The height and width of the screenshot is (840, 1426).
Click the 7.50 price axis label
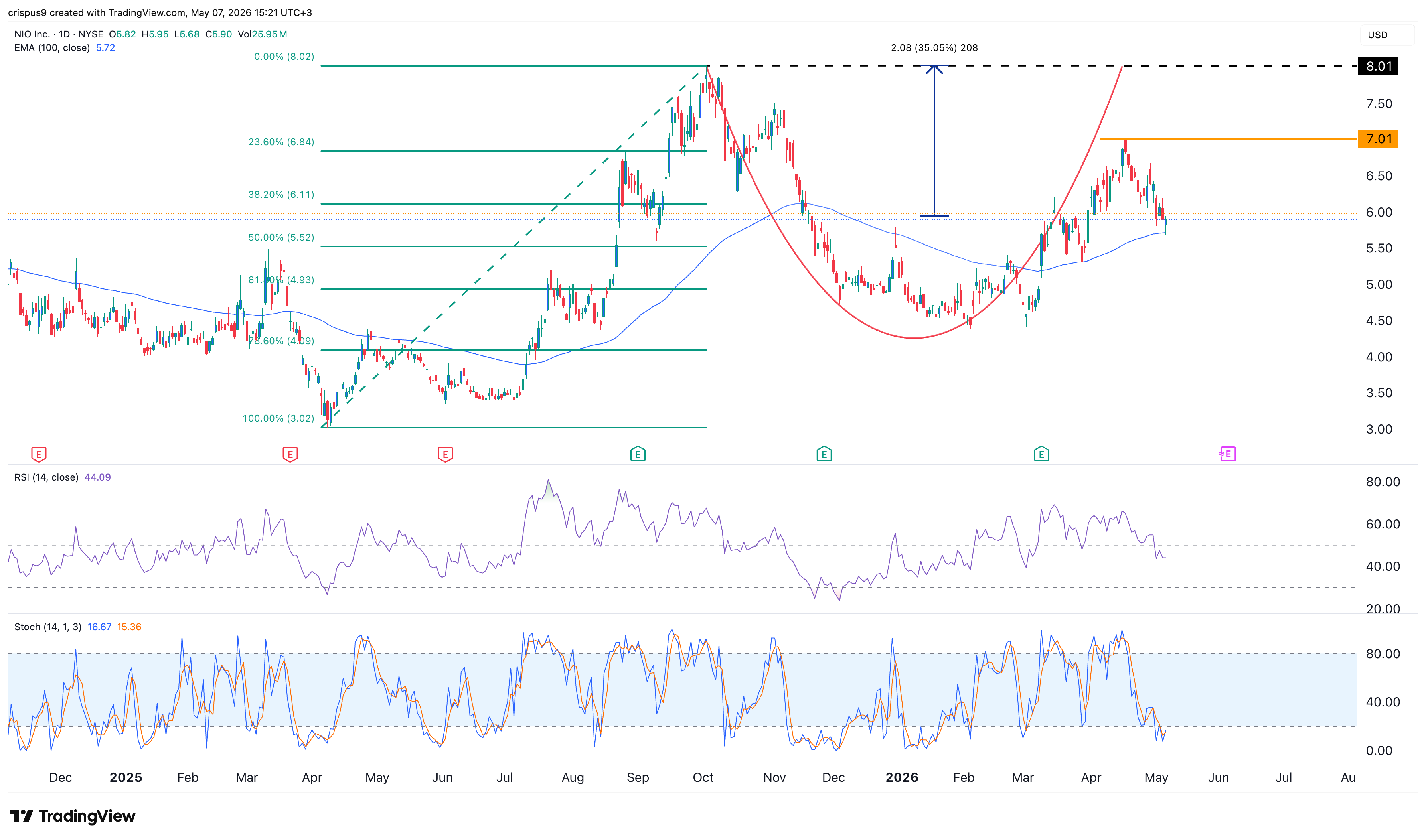[x=1379, y=104]
